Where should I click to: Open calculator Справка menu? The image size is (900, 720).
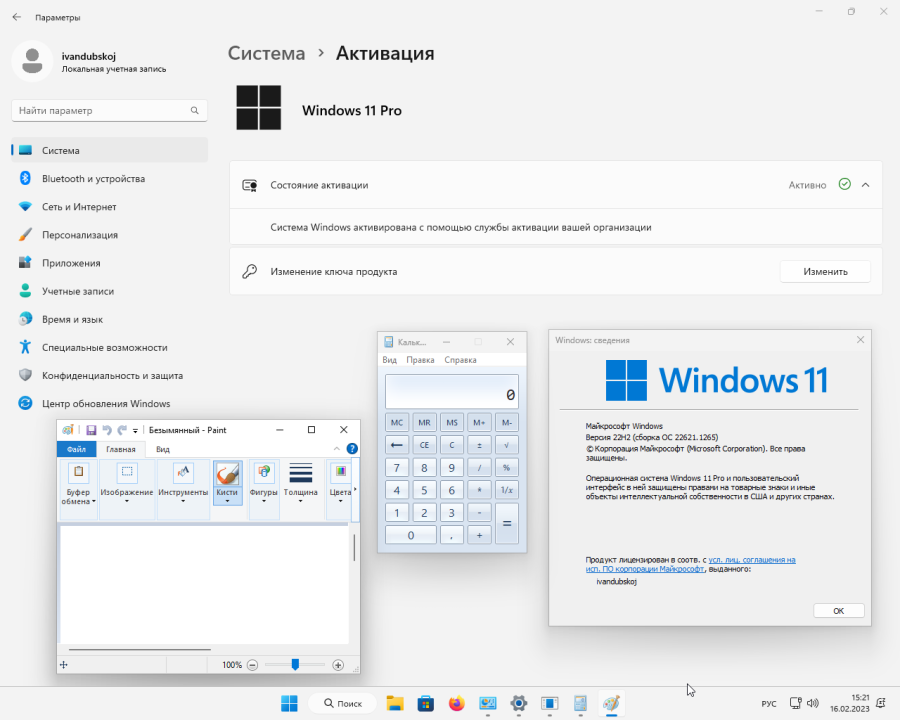[460, 360]
